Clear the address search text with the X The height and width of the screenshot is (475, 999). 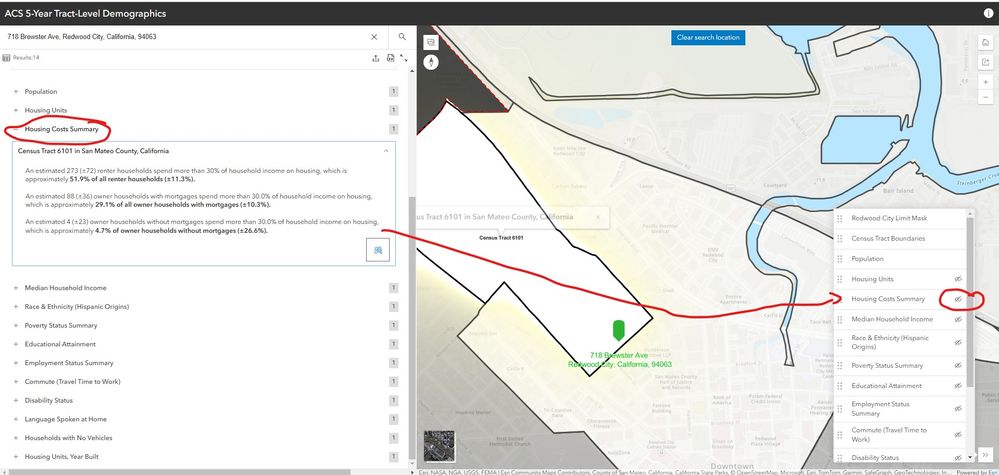pos(374,37)
